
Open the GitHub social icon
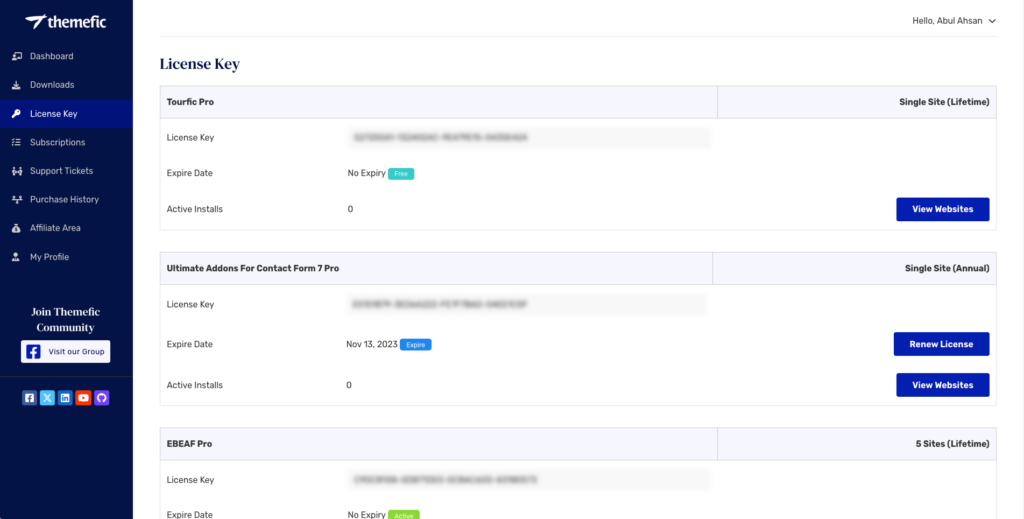click(101, 398)
